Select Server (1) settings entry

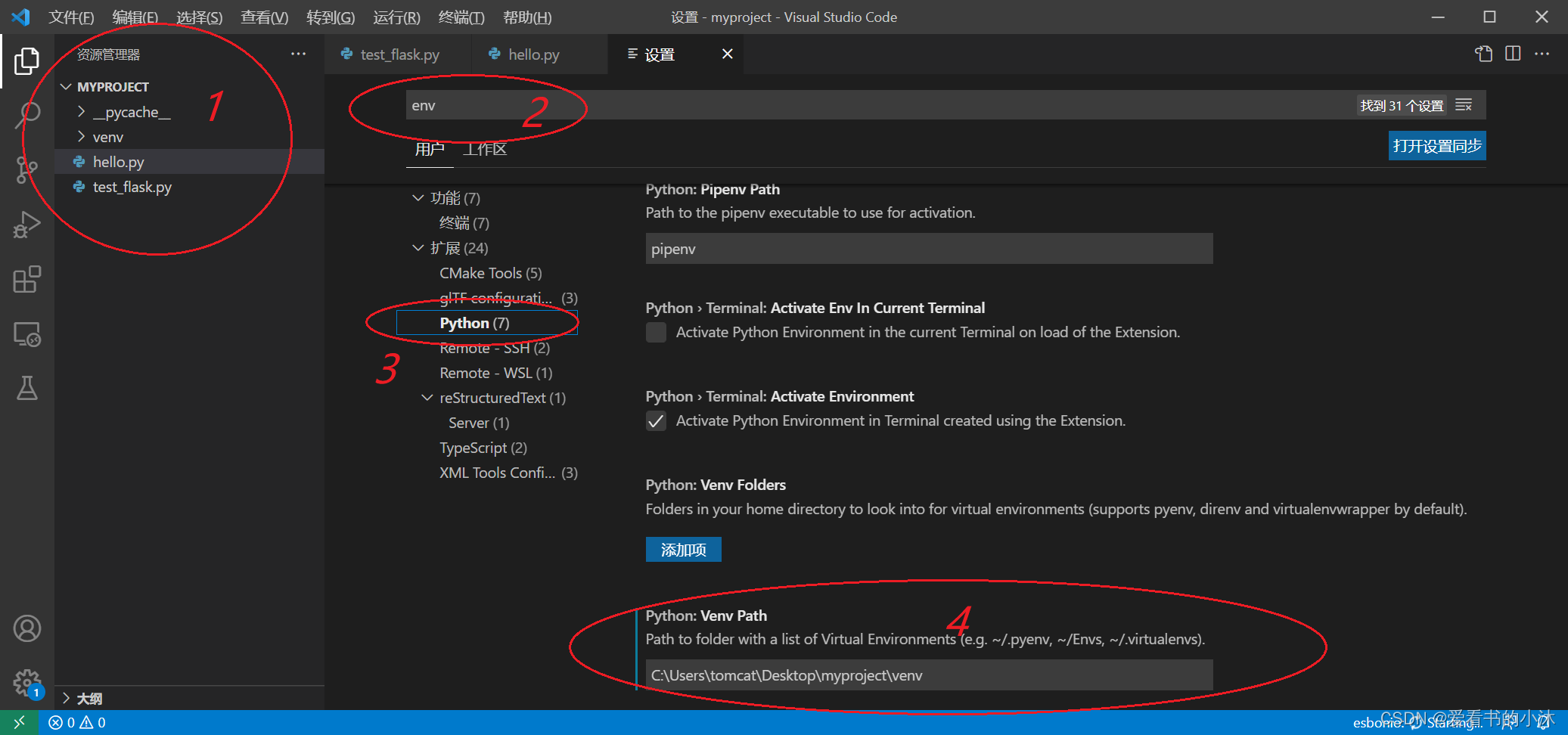[479, 423]
